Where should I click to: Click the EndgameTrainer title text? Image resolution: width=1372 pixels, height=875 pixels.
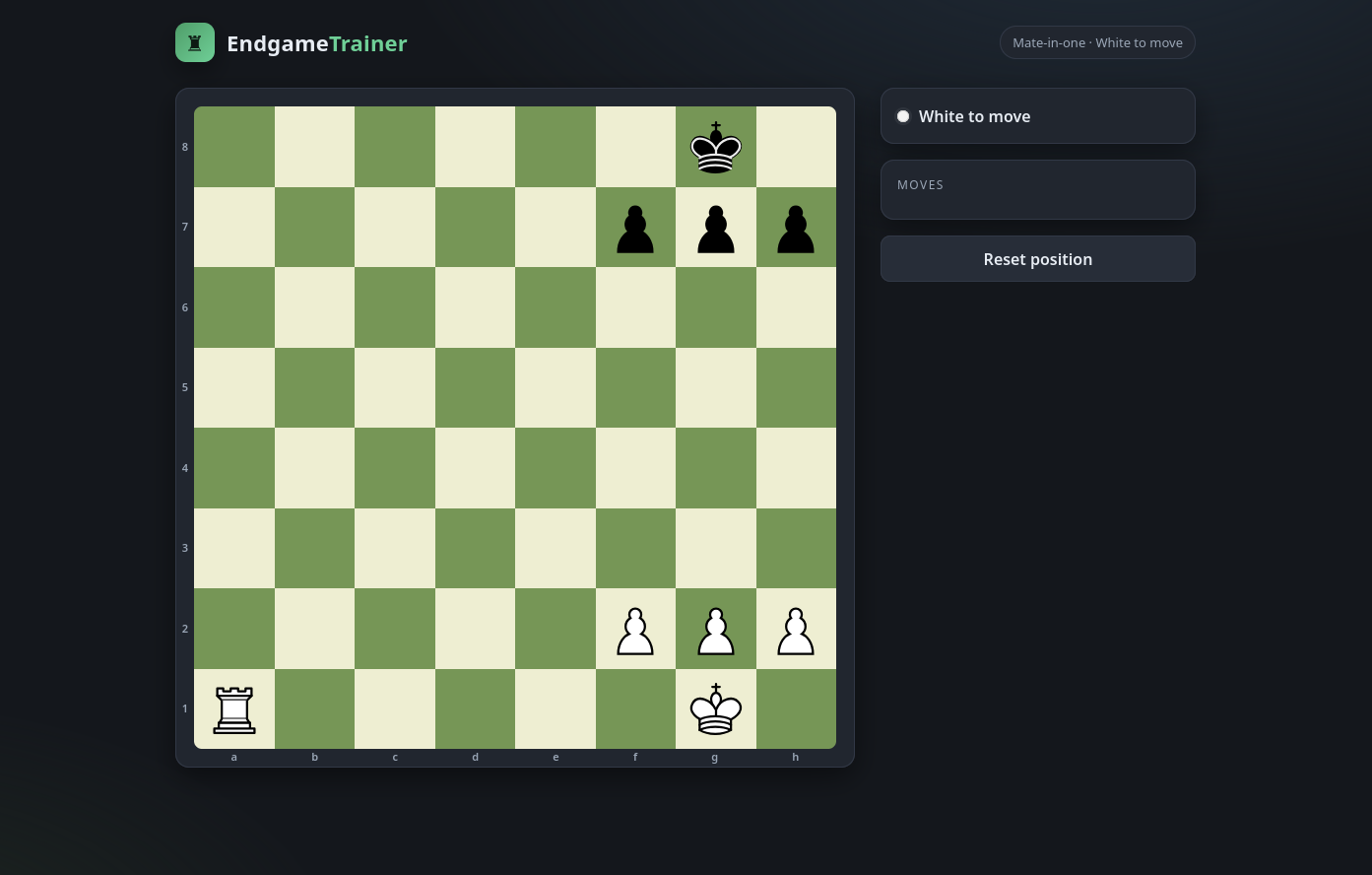[317, 43]
